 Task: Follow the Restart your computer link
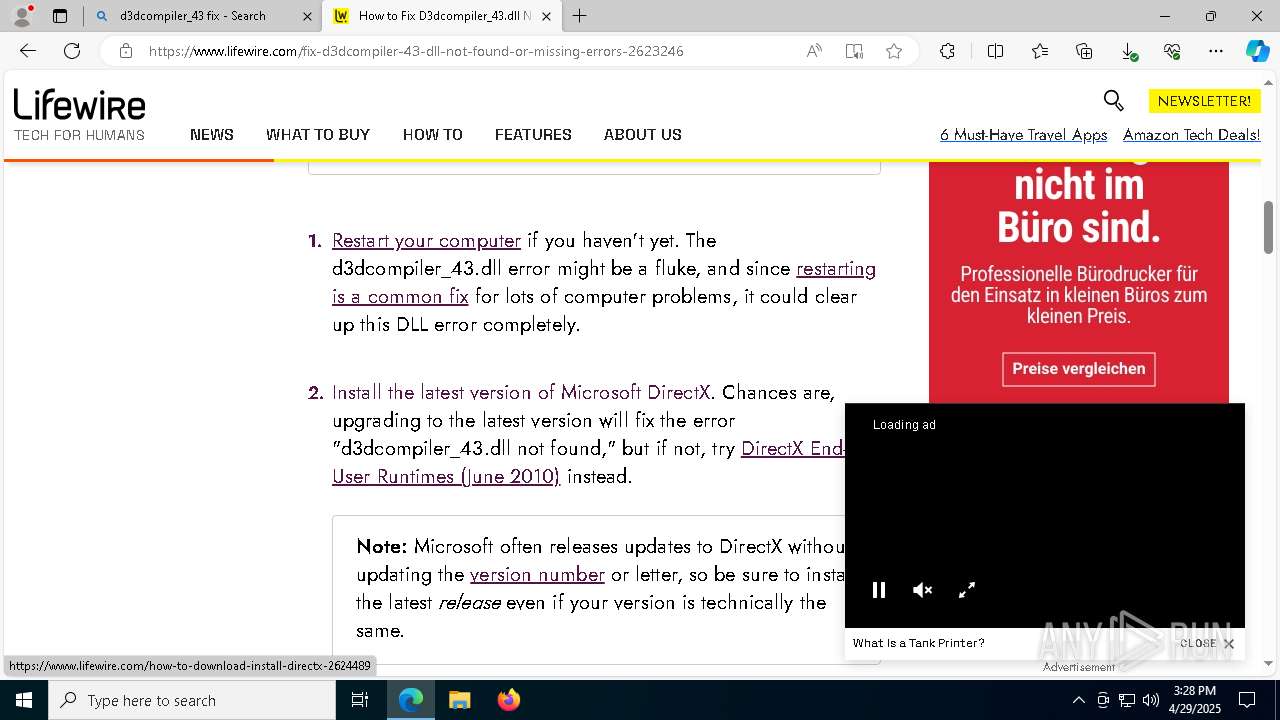[426, 240]
